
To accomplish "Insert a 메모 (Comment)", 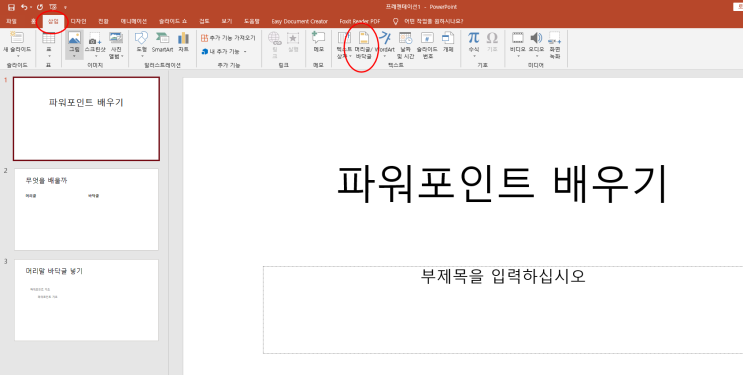I will coord(318,42).
